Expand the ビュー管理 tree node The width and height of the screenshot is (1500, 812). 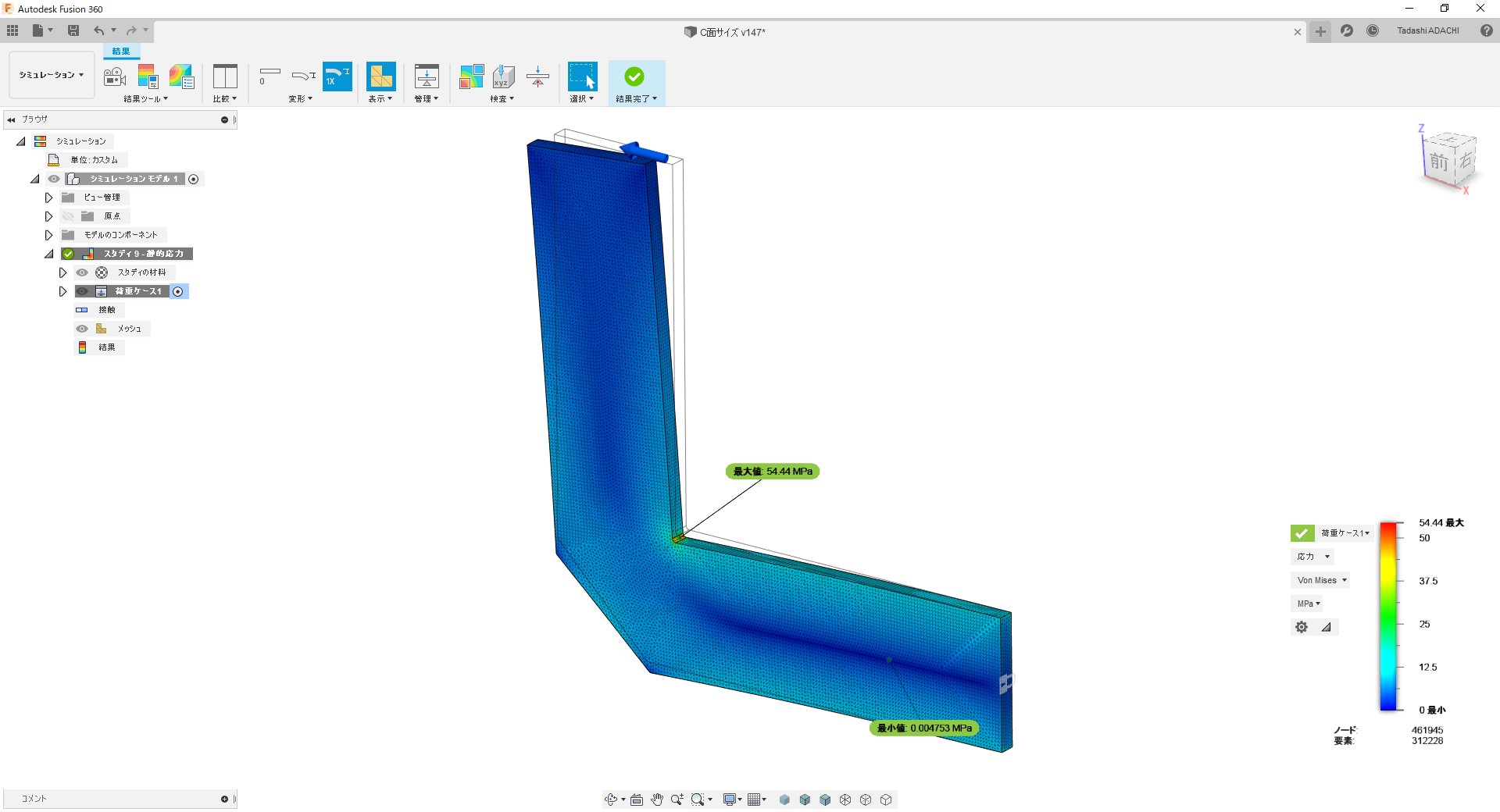pos(48,198)
